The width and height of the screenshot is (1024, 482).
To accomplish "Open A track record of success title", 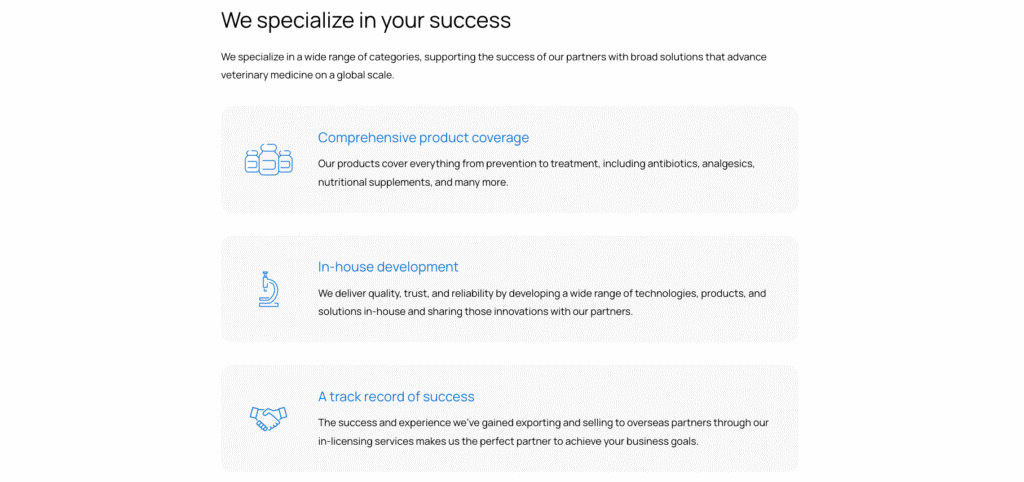I will pos(396,396).
